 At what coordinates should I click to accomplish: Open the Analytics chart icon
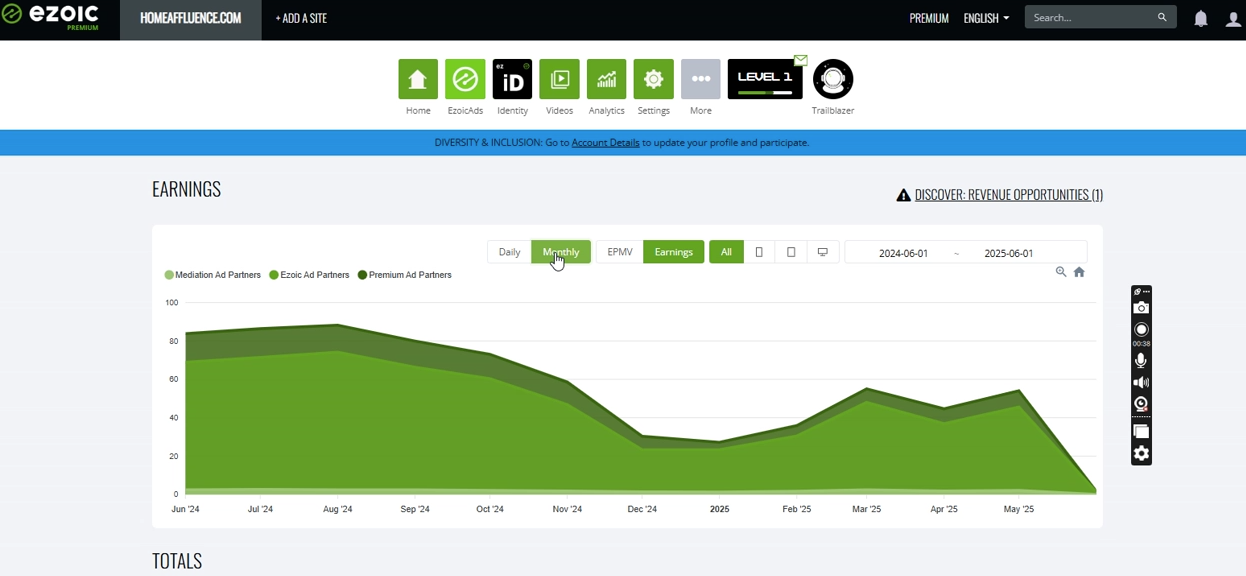[x=606, y=79]
